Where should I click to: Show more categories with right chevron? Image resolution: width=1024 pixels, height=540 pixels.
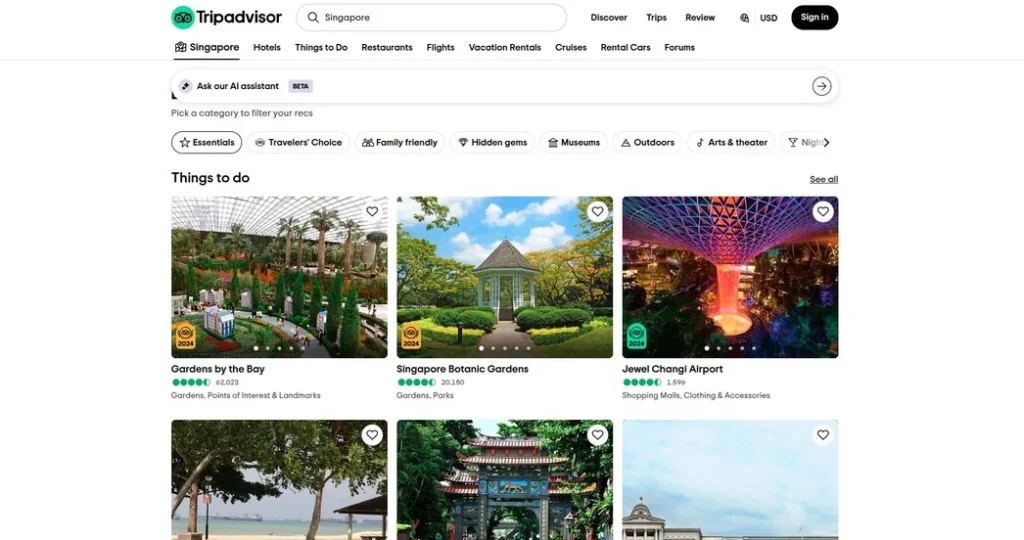click(x=827, y=142)
